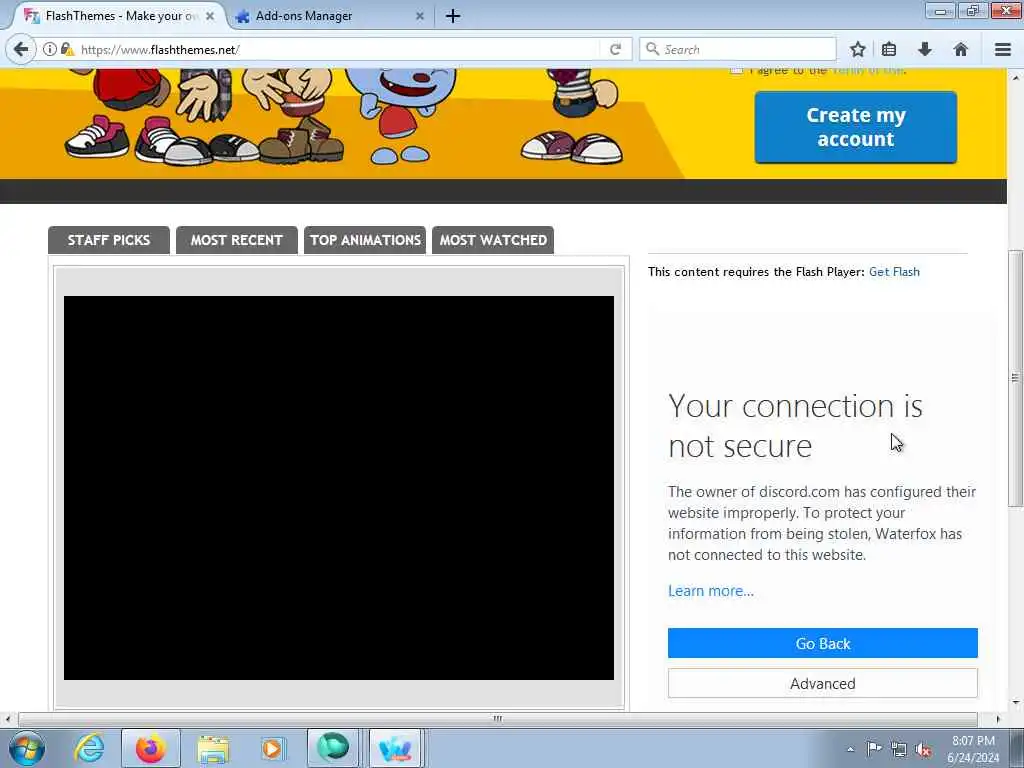Bookmark this page with the star icon
1024x768 pixels.
pos(857,49)
